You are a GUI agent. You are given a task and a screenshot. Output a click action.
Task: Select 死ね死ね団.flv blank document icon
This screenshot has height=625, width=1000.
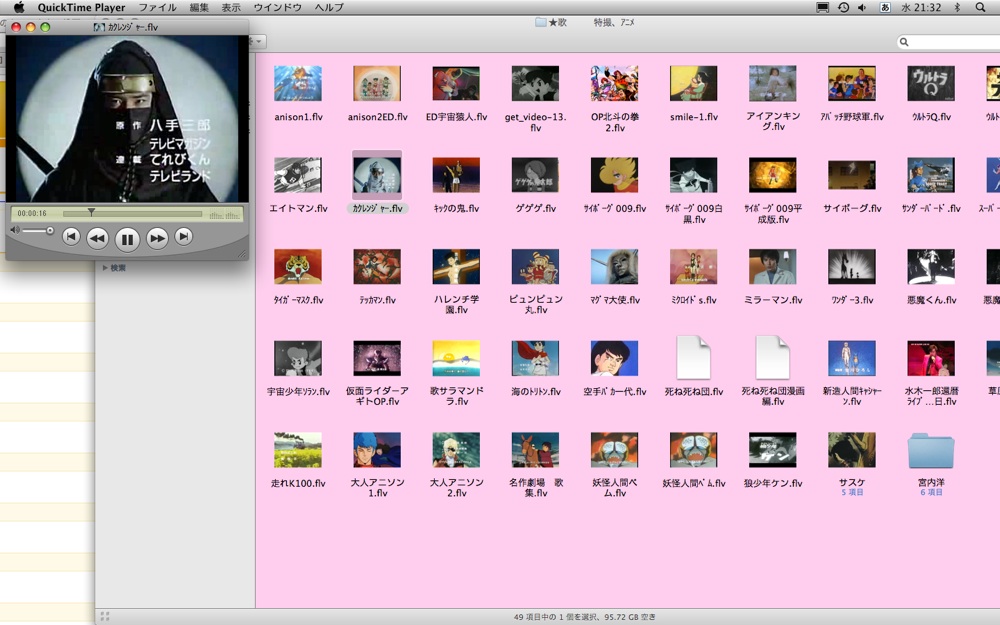693,358
